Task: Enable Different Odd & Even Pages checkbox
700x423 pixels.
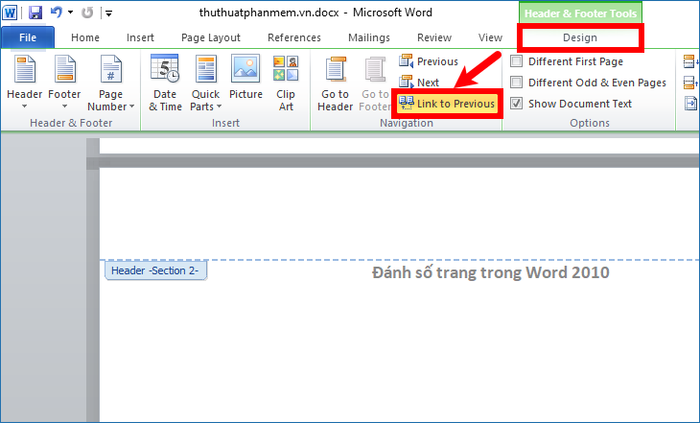Action: (x=517, y=82)
